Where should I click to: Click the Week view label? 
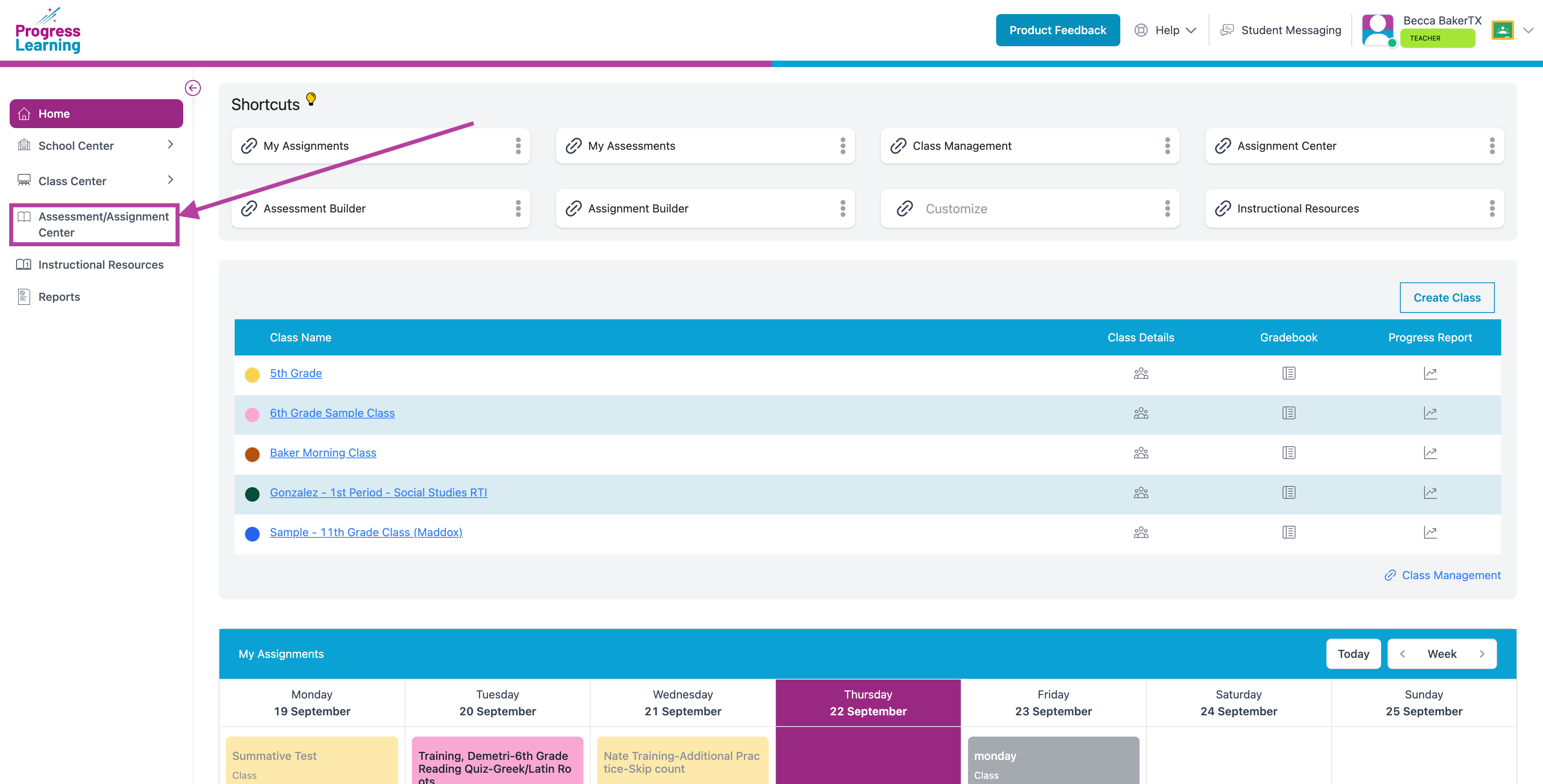pyautogui.click(x=1442, y=654)
